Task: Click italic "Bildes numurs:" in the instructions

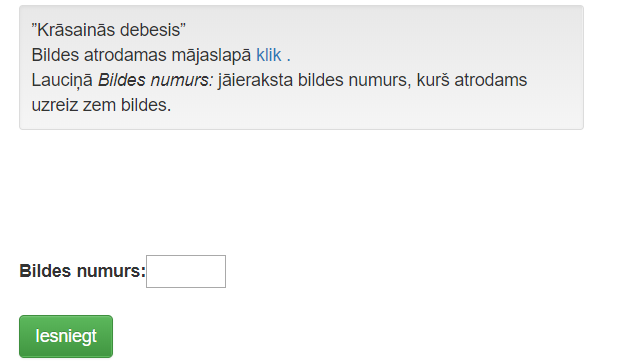Action: (x=155, y=80)
